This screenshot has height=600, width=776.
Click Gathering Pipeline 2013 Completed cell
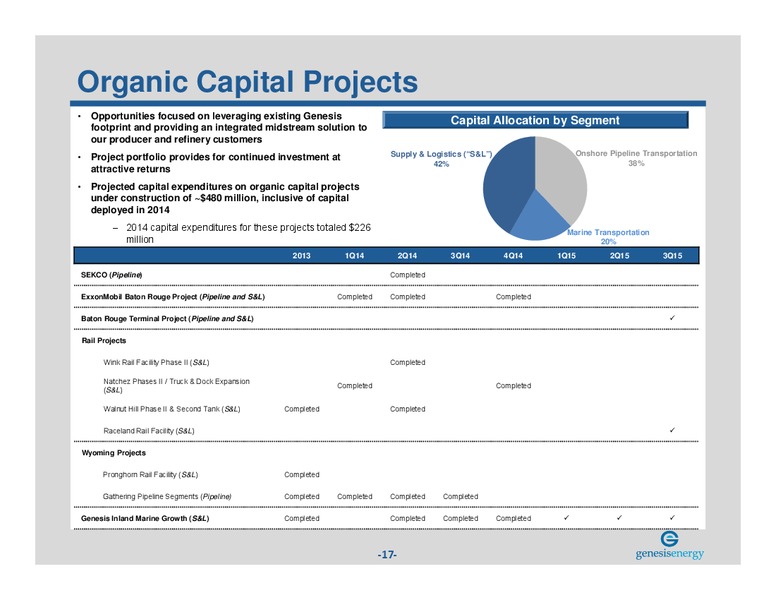click(301, 496)
